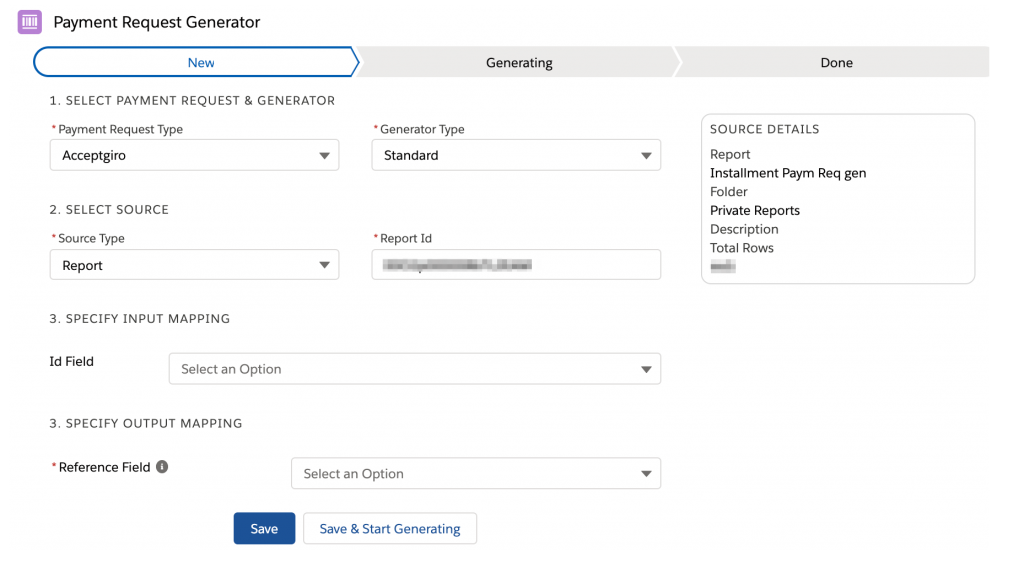The height and width of the screenshot is (573, 1024).
Task: Click the Select Payment Request & Generator heading
Action: 192,101
